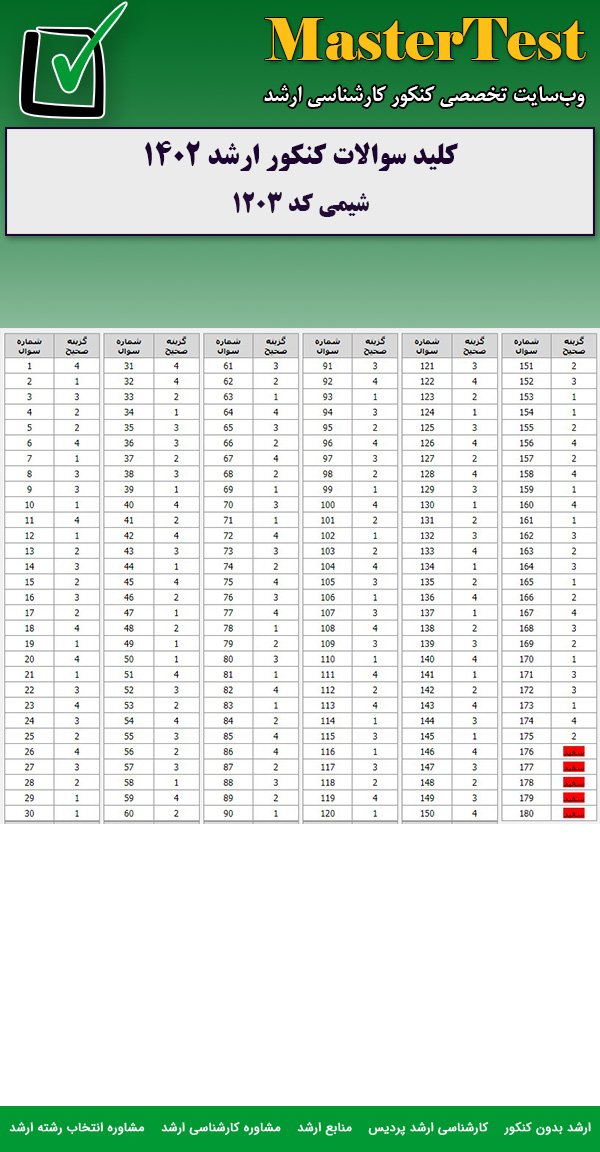The height and width of the screenshot is (1152, 600).
Task: Select the red answer cell for question 180
Action: (x=574, y=814)
